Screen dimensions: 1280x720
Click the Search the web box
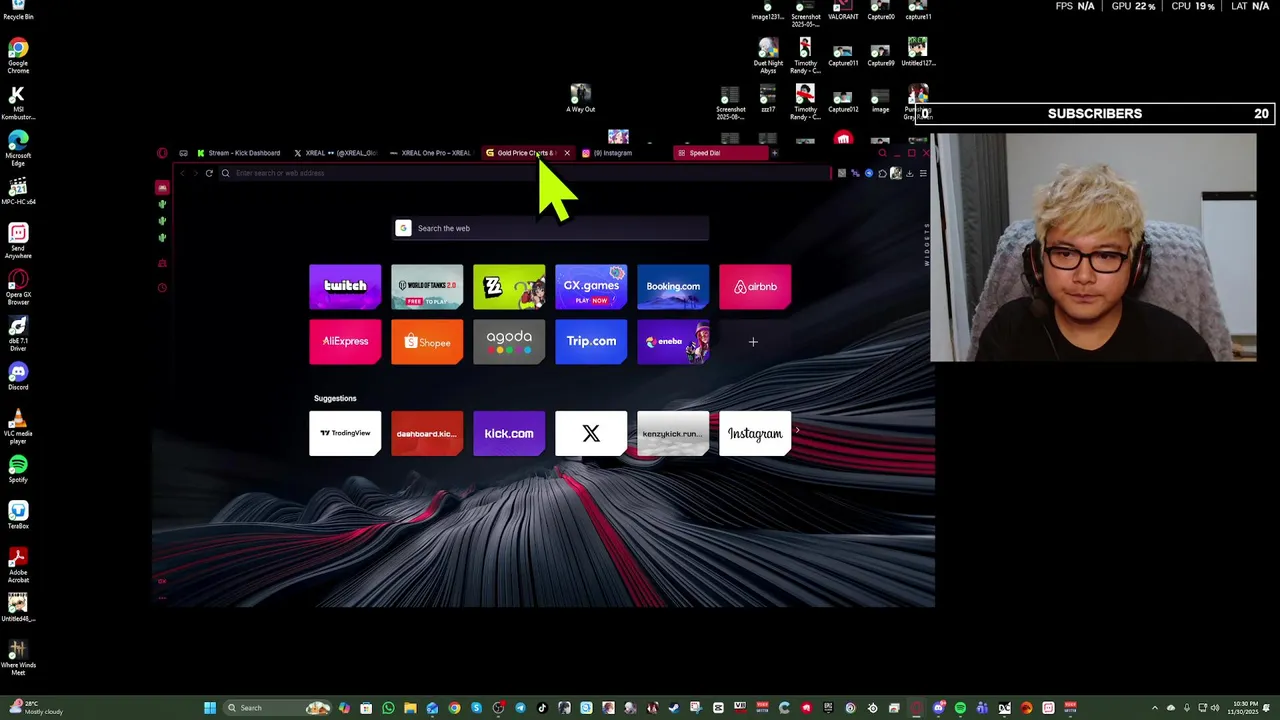pos(551,228)
